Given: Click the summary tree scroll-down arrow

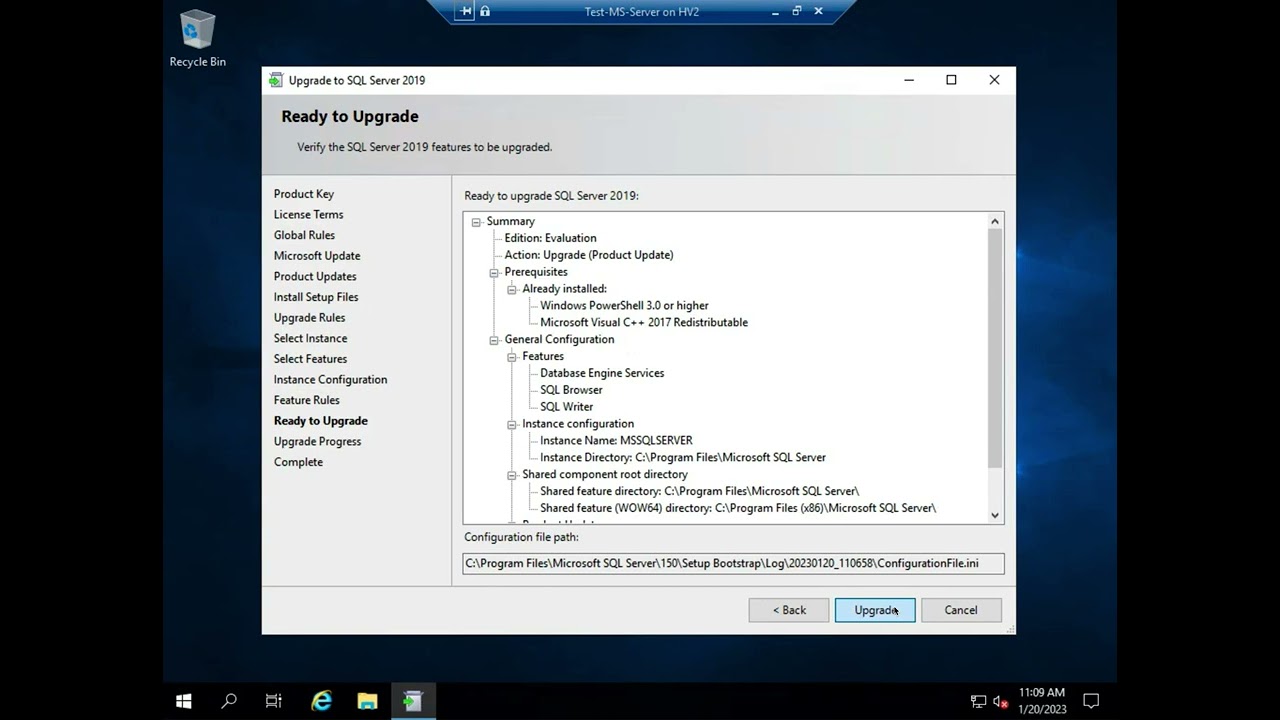Looking at the screenshot, I should 995,515.
